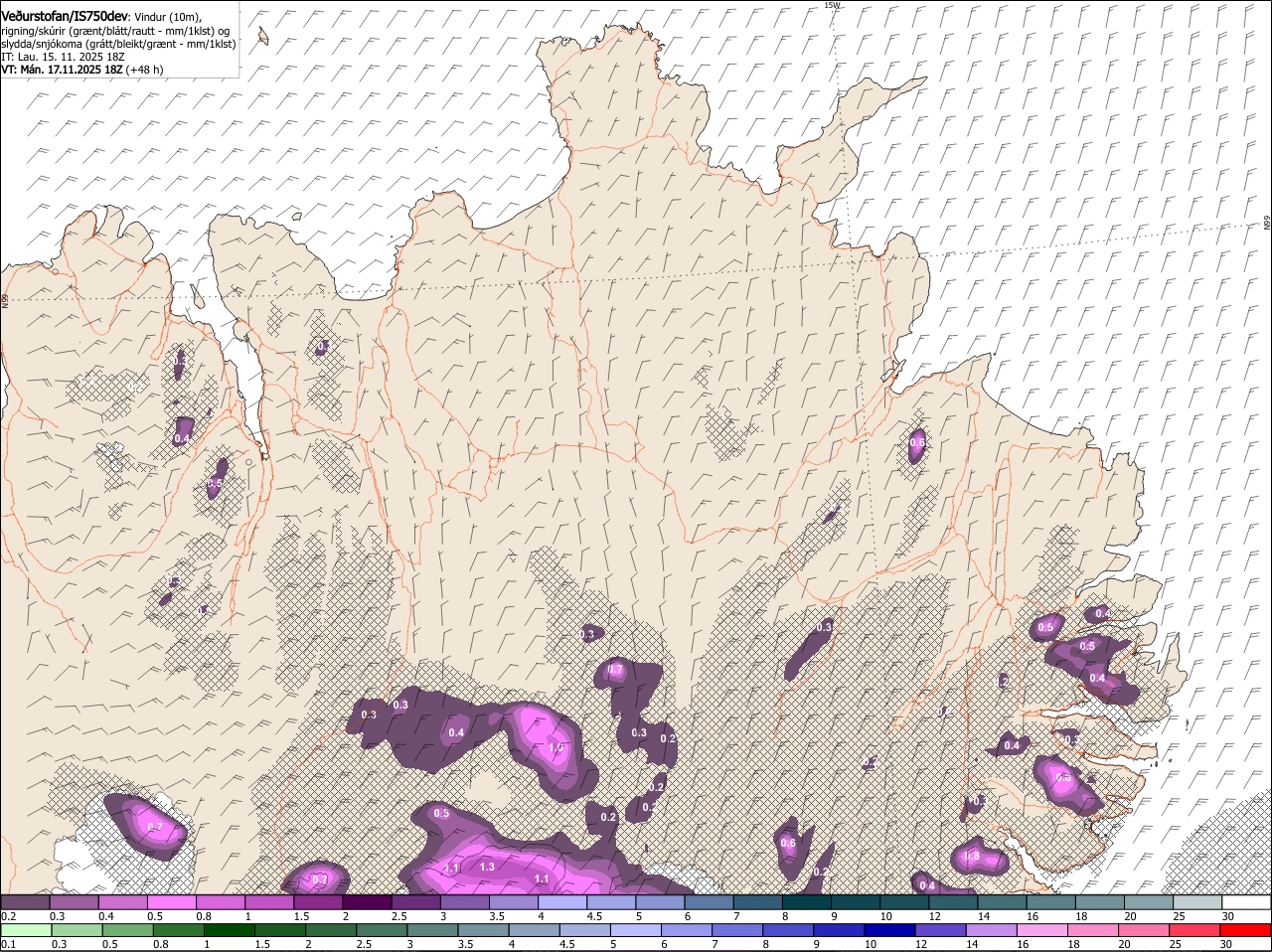
Task: Click the '15W' longitude label at the top edge
Action: [832, 5]
